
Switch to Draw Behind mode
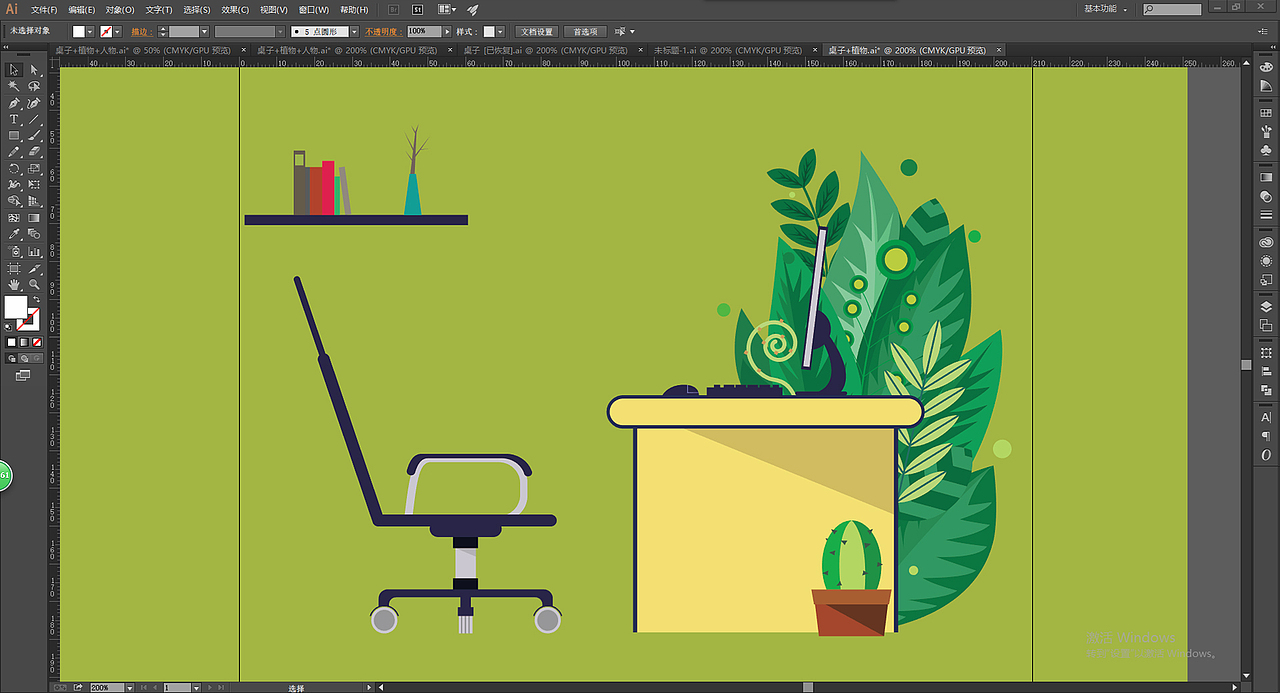pyautogui.click(x=24, y=357)
